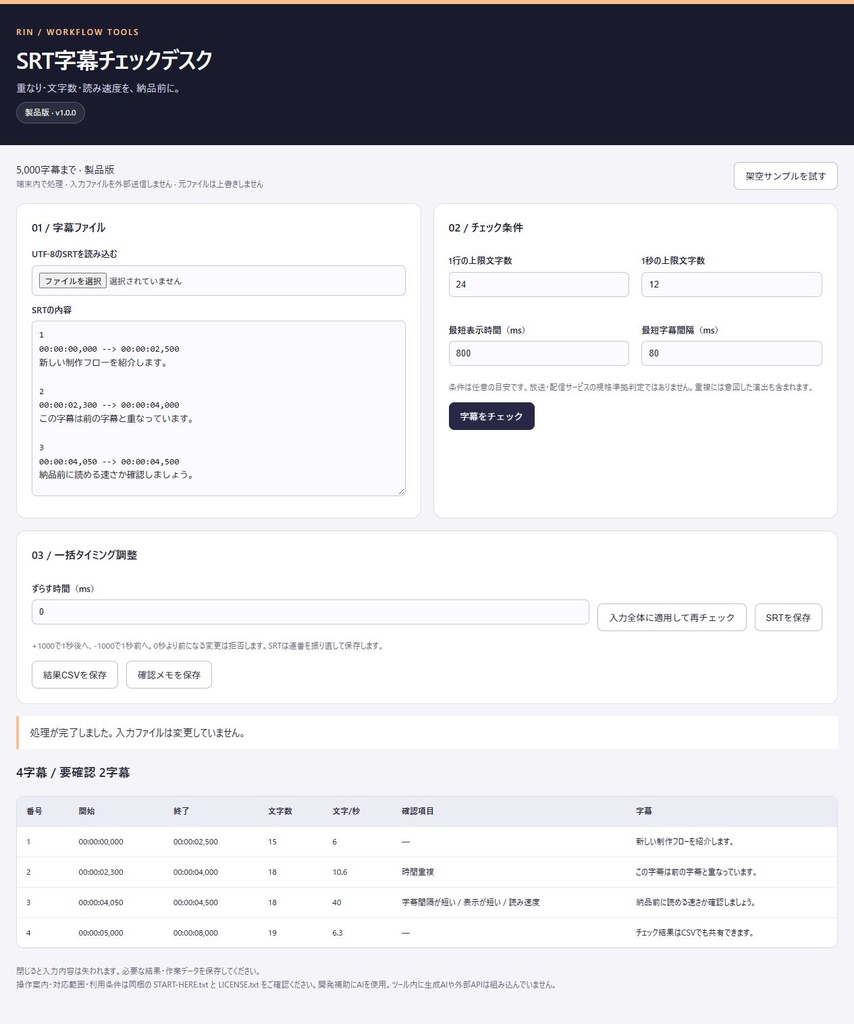Focus the SRTの内容 text area
The image size is (854, 1024).
[219, 408]
